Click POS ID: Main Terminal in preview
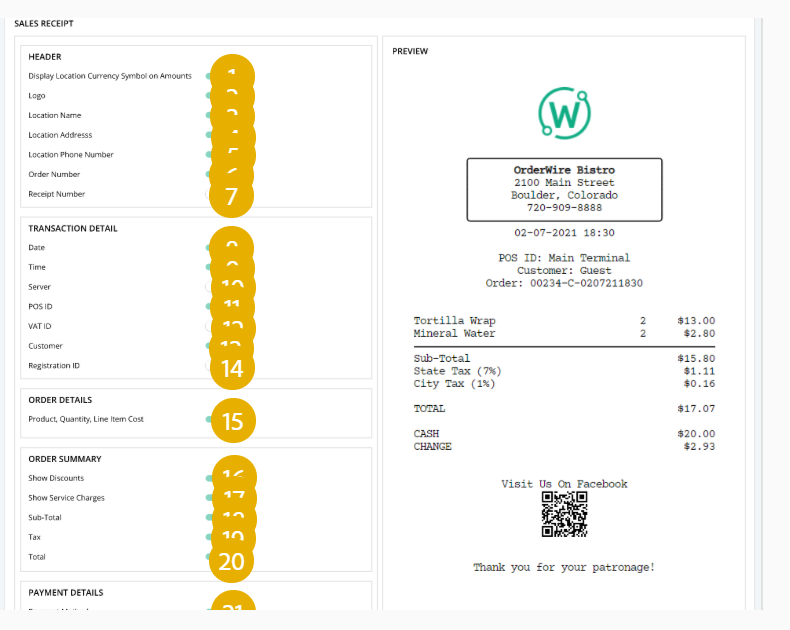 click(x=564, y=258)
